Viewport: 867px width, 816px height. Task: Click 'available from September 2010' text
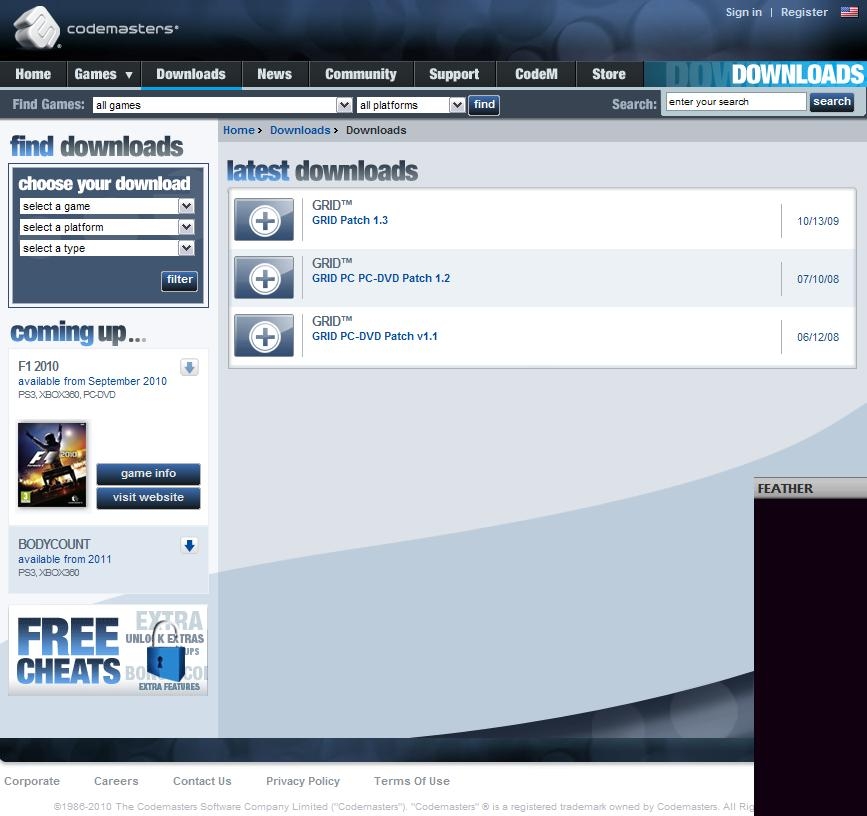coord(92,381)
